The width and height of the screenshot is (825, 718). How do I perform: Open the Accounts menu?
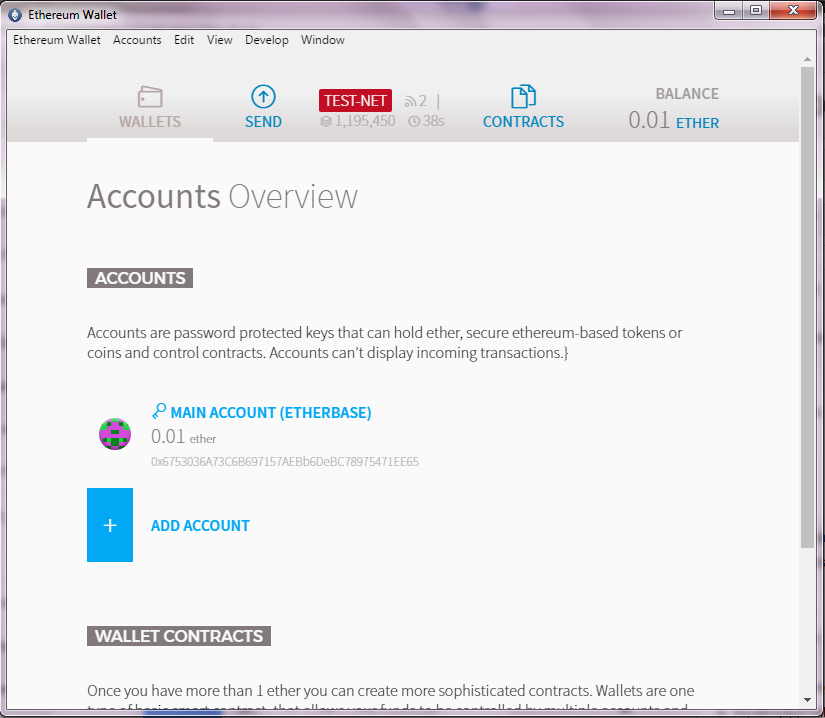coord(137,40)
